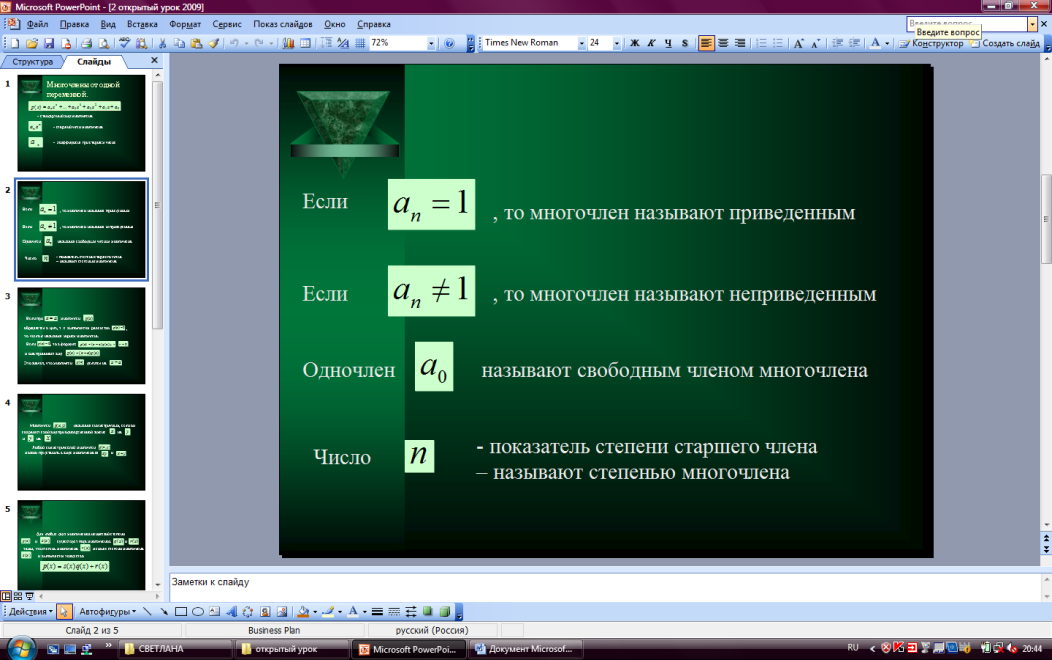Open the Вставка menu
Image resolution: width=1052 pixels, height=660 pixels.
[142, 24]
